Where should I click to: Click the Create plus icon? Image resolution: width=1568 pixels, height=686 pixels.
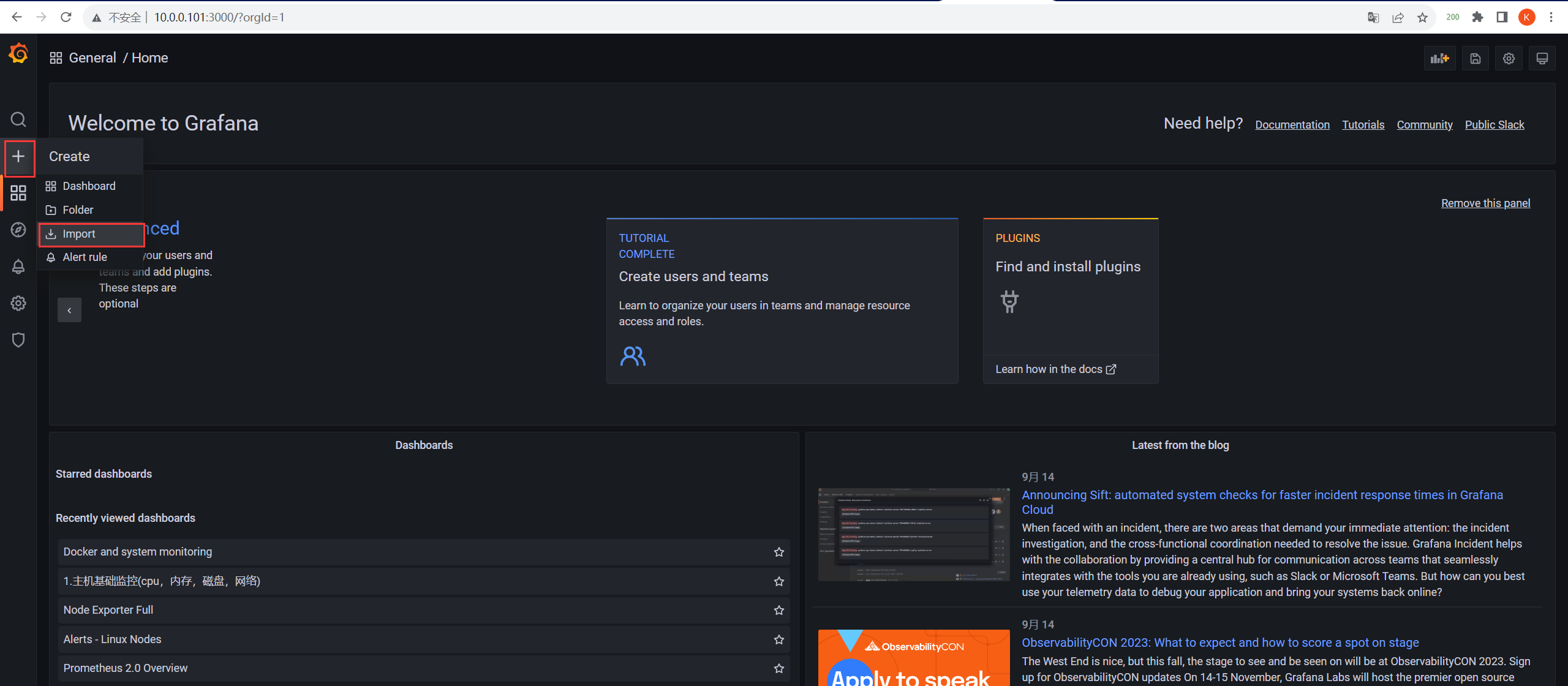point(18,156)
